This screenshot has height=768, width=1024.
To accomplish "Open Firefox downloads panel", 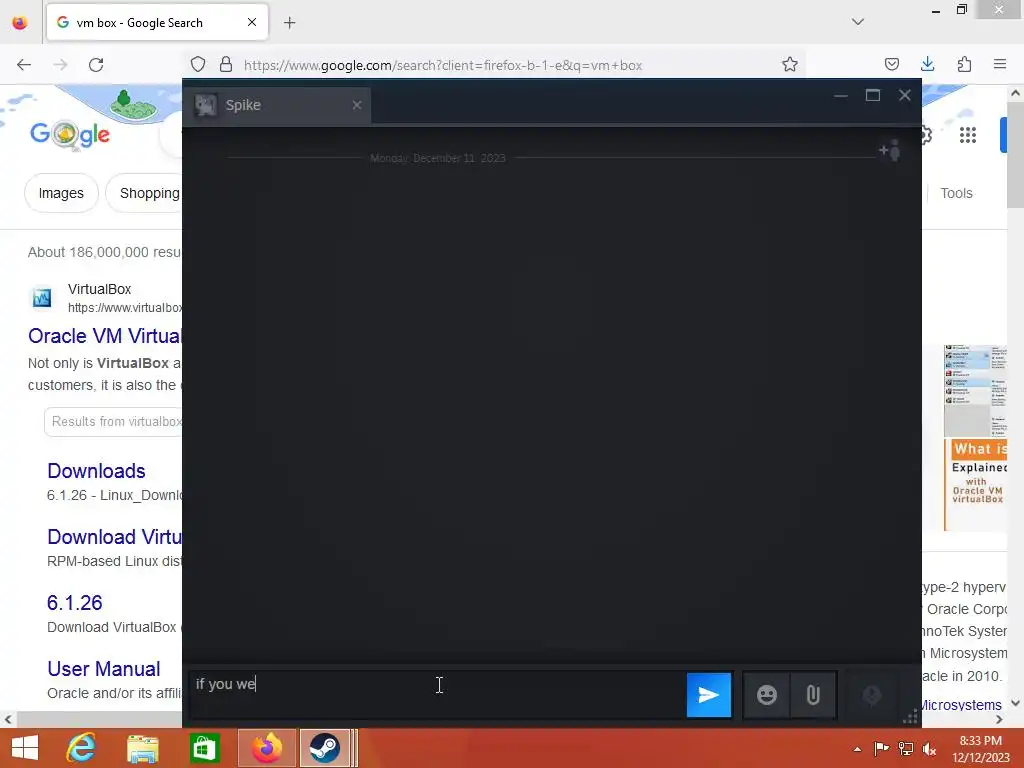I will click(927, 65).
